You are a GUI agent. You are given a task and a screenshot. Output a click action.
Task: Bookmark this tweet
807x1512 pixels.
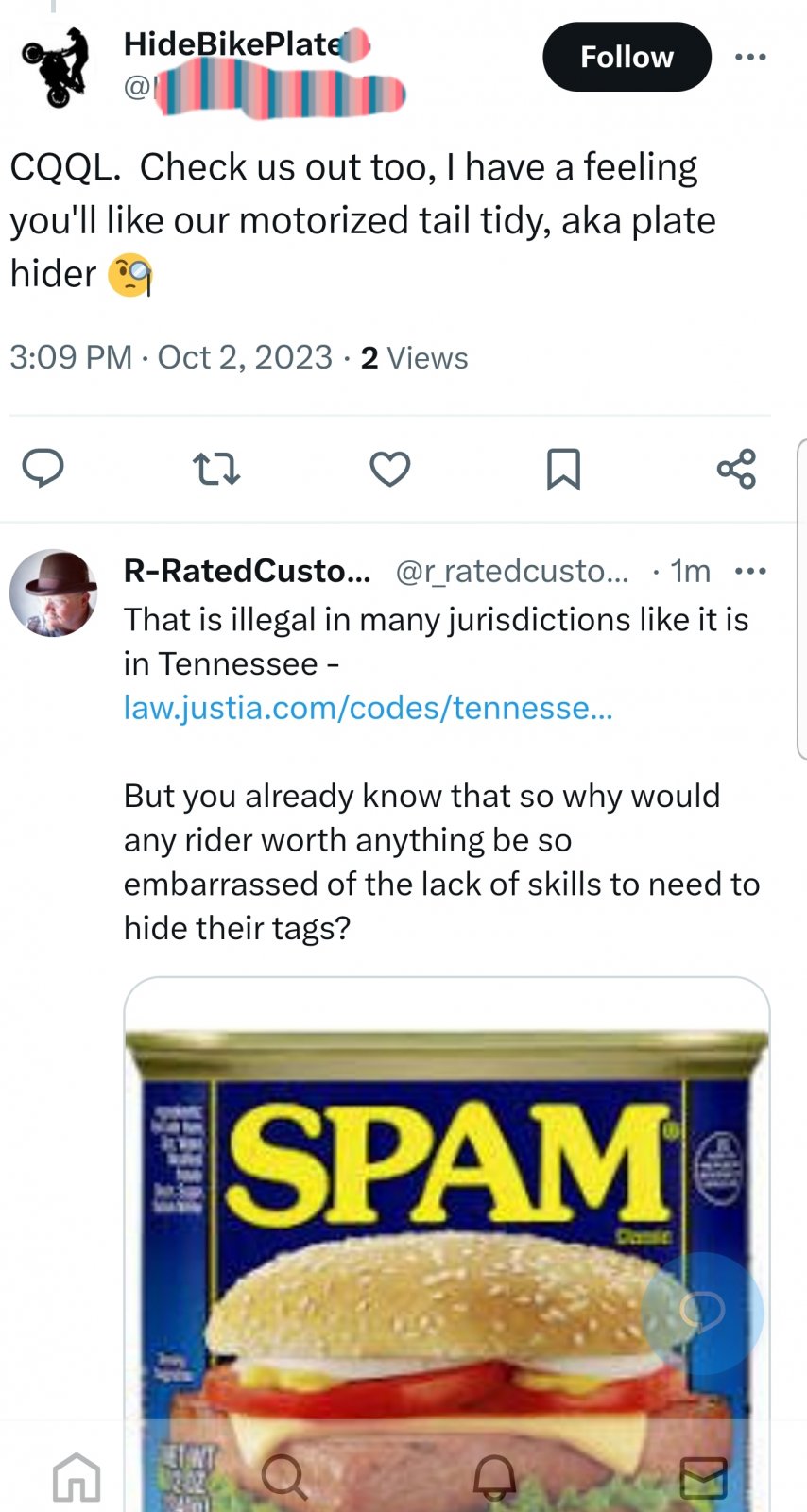[563, 469]
